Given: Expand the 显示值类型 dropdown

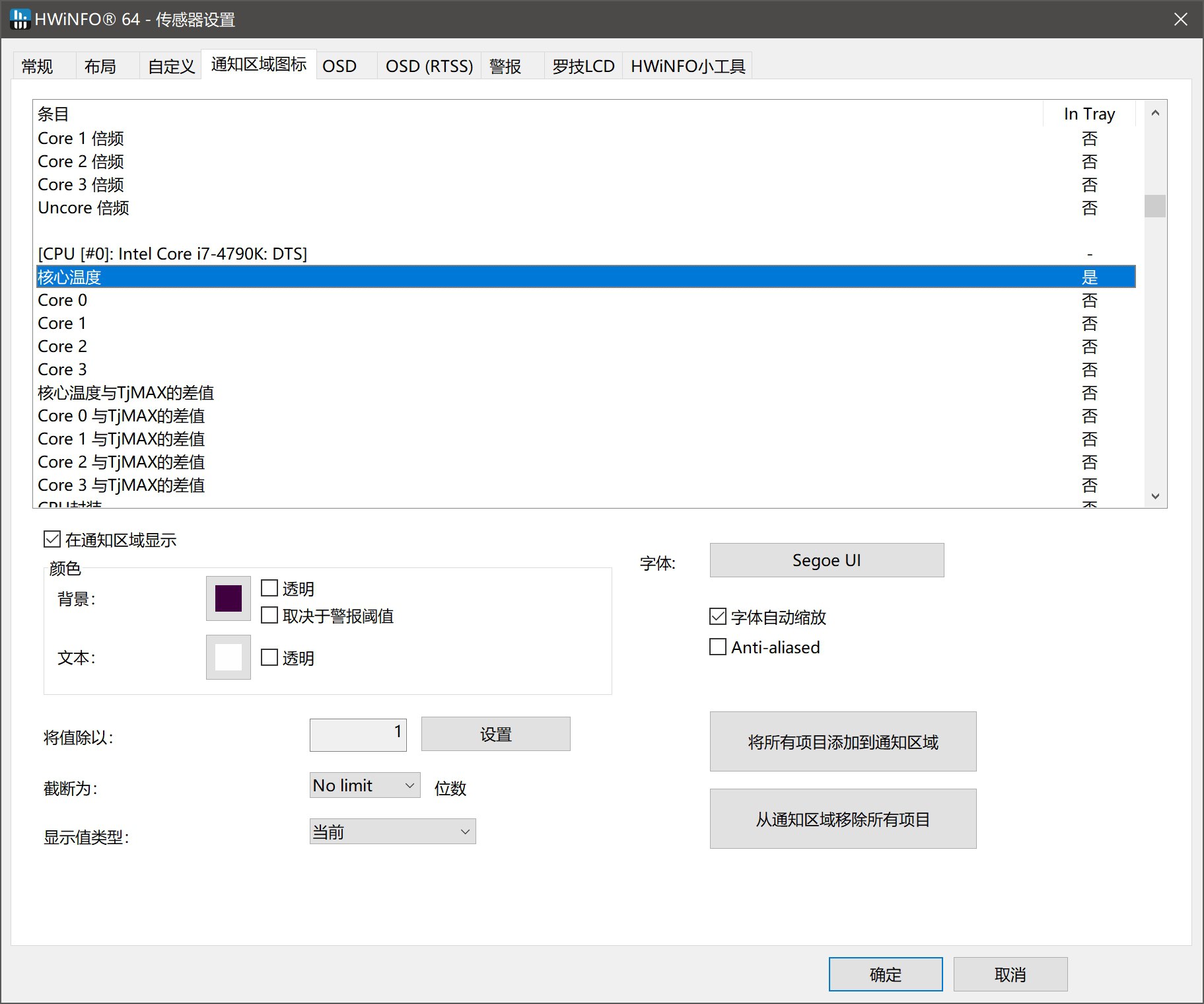Looking at the screenshot, I should coord(392,832).
